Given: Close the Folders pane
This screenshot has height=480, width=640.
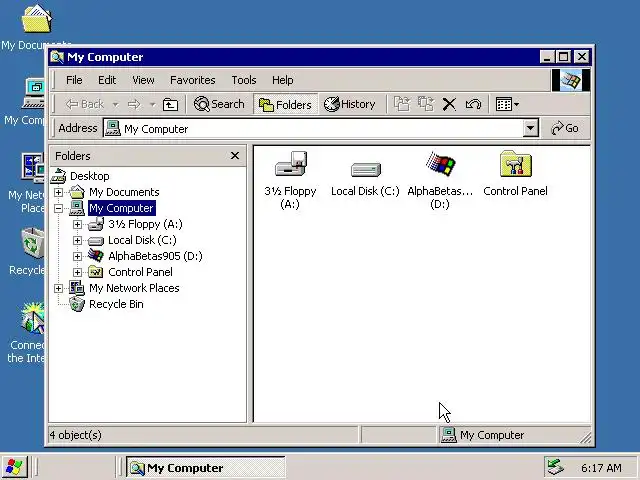Looking at the screenshot, I should [x=235, y=156].
